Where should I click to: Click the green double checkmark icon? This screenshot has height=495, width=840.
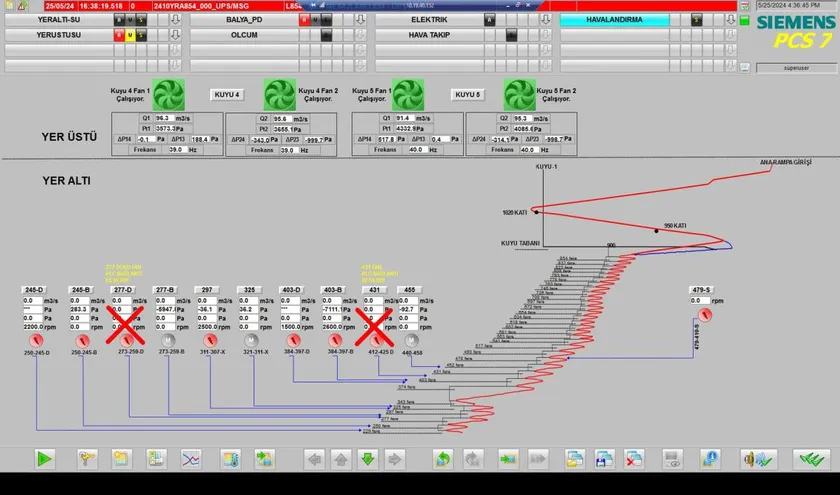click(807, 459)
